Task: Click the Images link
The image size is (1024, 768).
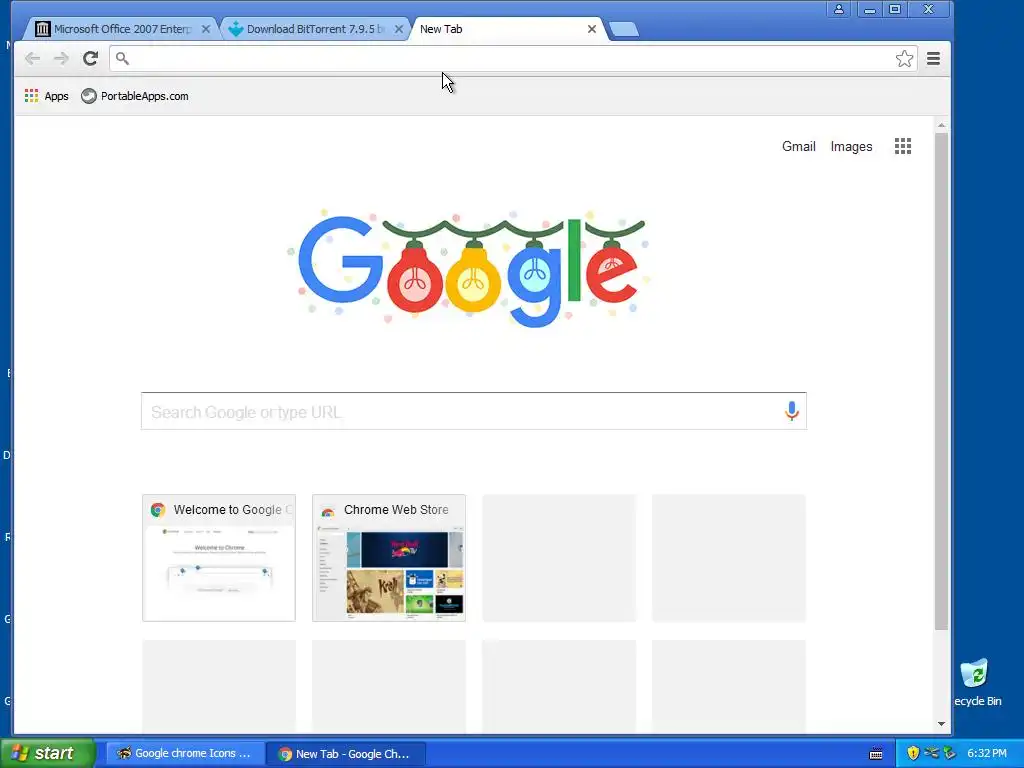Action: [851, 146]
